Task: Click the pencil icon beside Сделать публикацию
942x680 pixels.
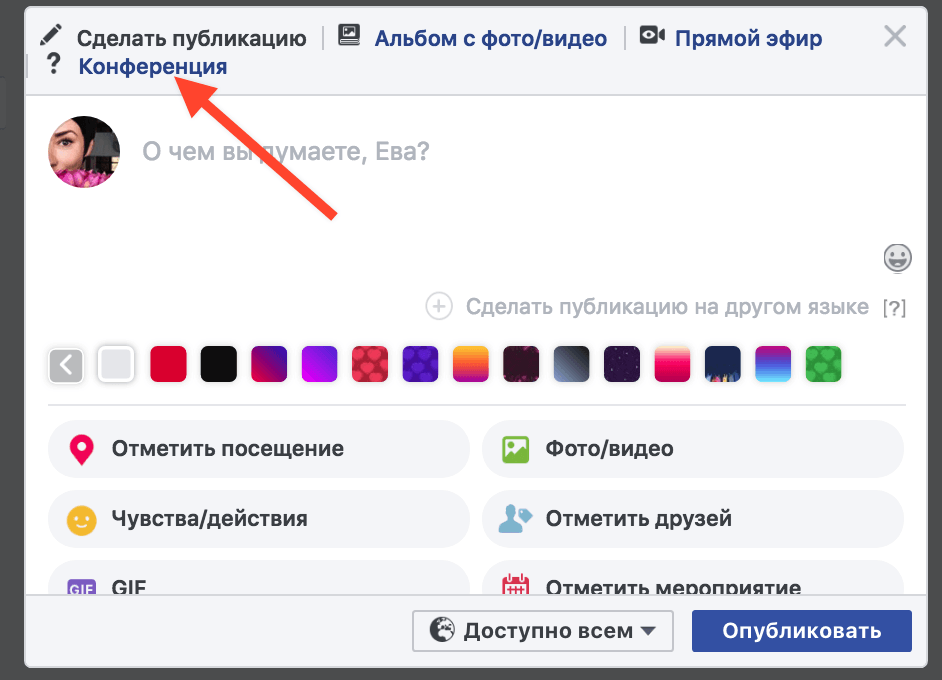Action: coord(51,35)
